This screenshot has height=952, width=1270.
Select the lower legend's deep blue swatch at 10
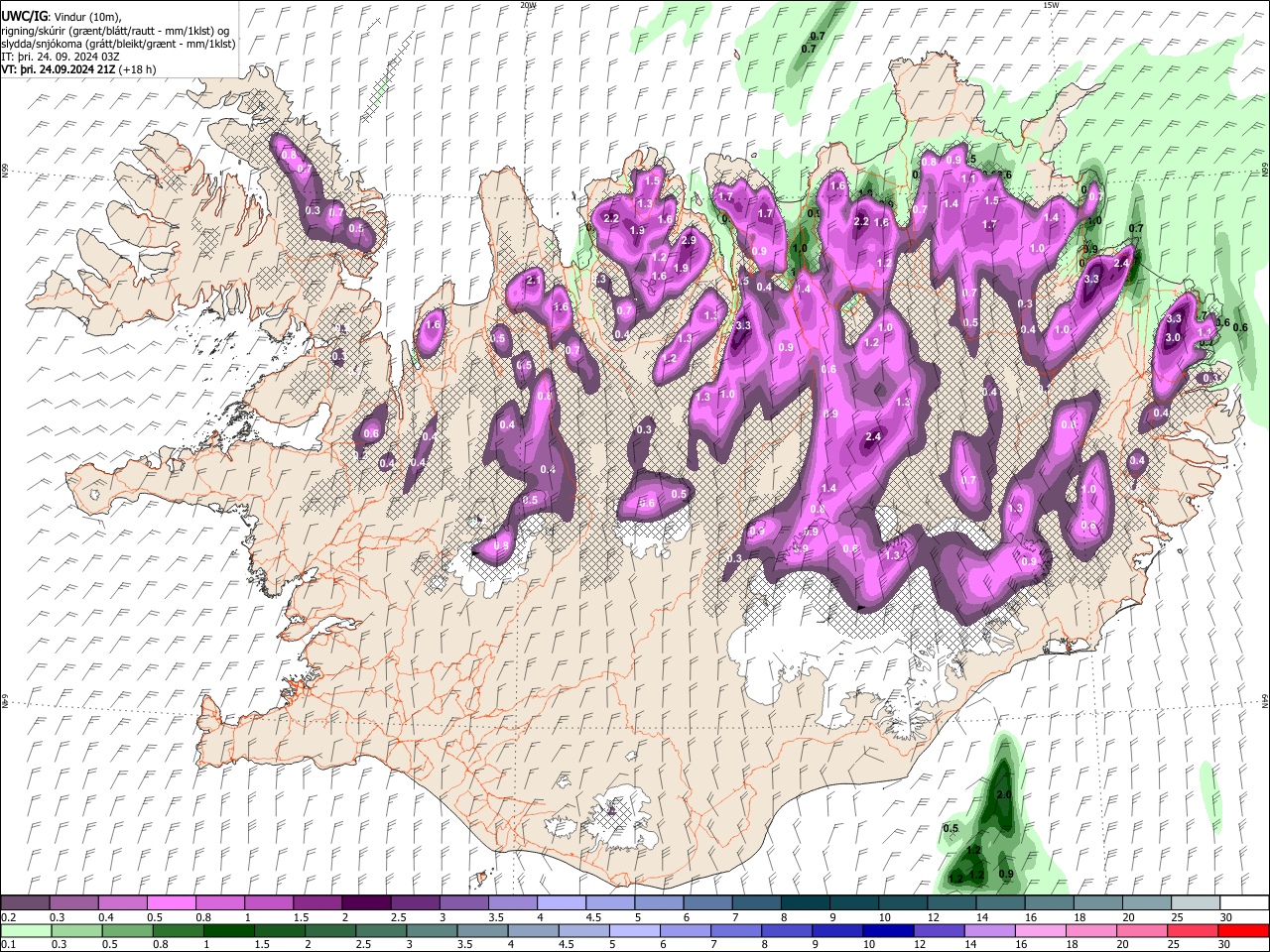click(887, 930)
